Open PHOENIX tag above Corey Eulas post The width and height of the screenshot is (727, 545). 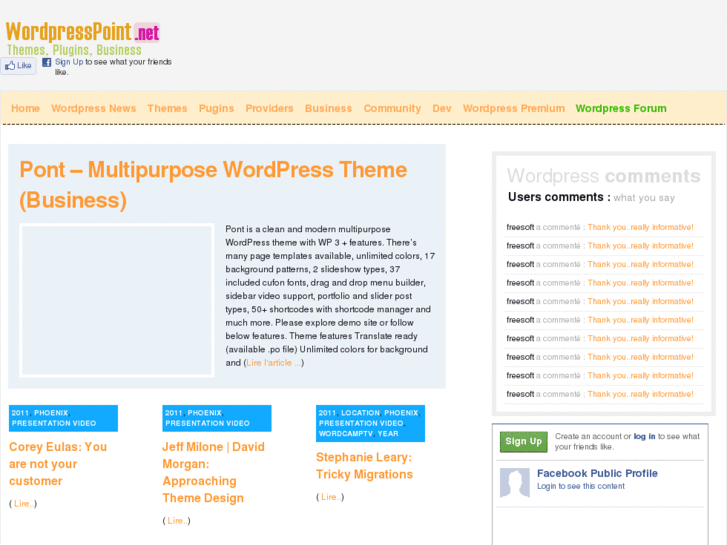point(51,413)
